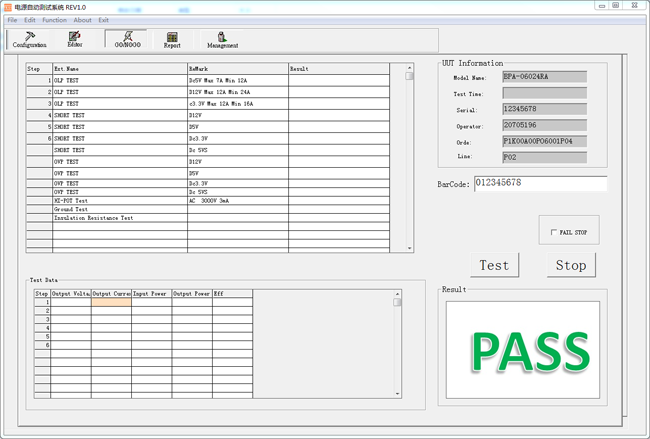Click the Exit menu item
This screenshot has width=650, height=439.
coord(103,20)
